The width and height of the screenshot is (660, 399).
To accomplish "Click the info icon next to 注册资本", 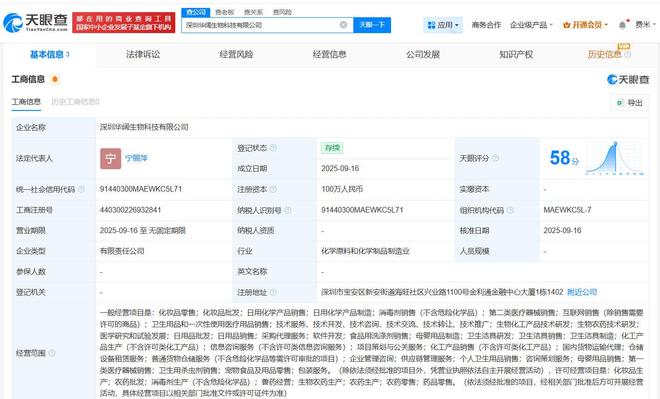I will coord(273,189).
